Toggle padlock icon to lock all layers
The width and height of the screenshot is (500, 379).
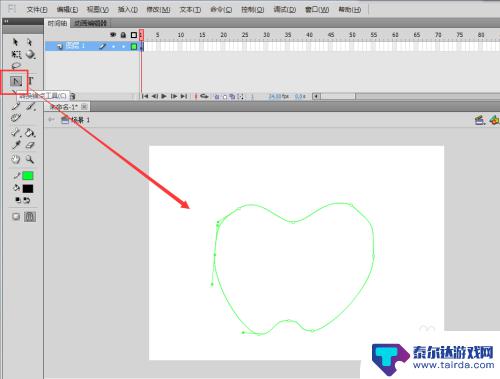click(123, 35)
